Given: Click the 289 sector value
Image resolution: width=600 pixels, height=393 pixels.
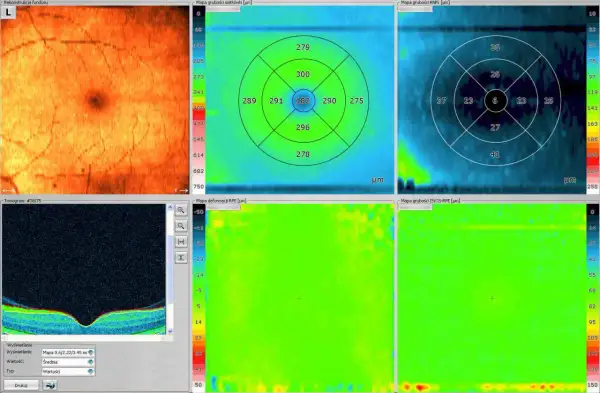Looking at the screenshot, I should tap(249, 101).
